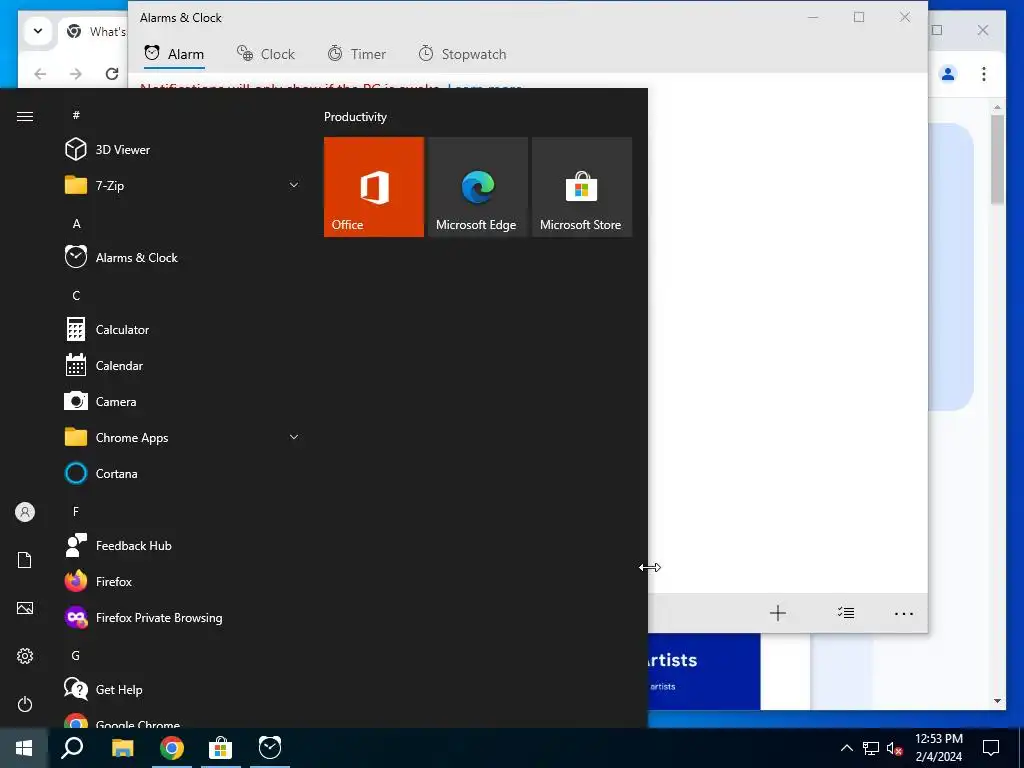
Task: Open the Get Help app
Action: 183,689
